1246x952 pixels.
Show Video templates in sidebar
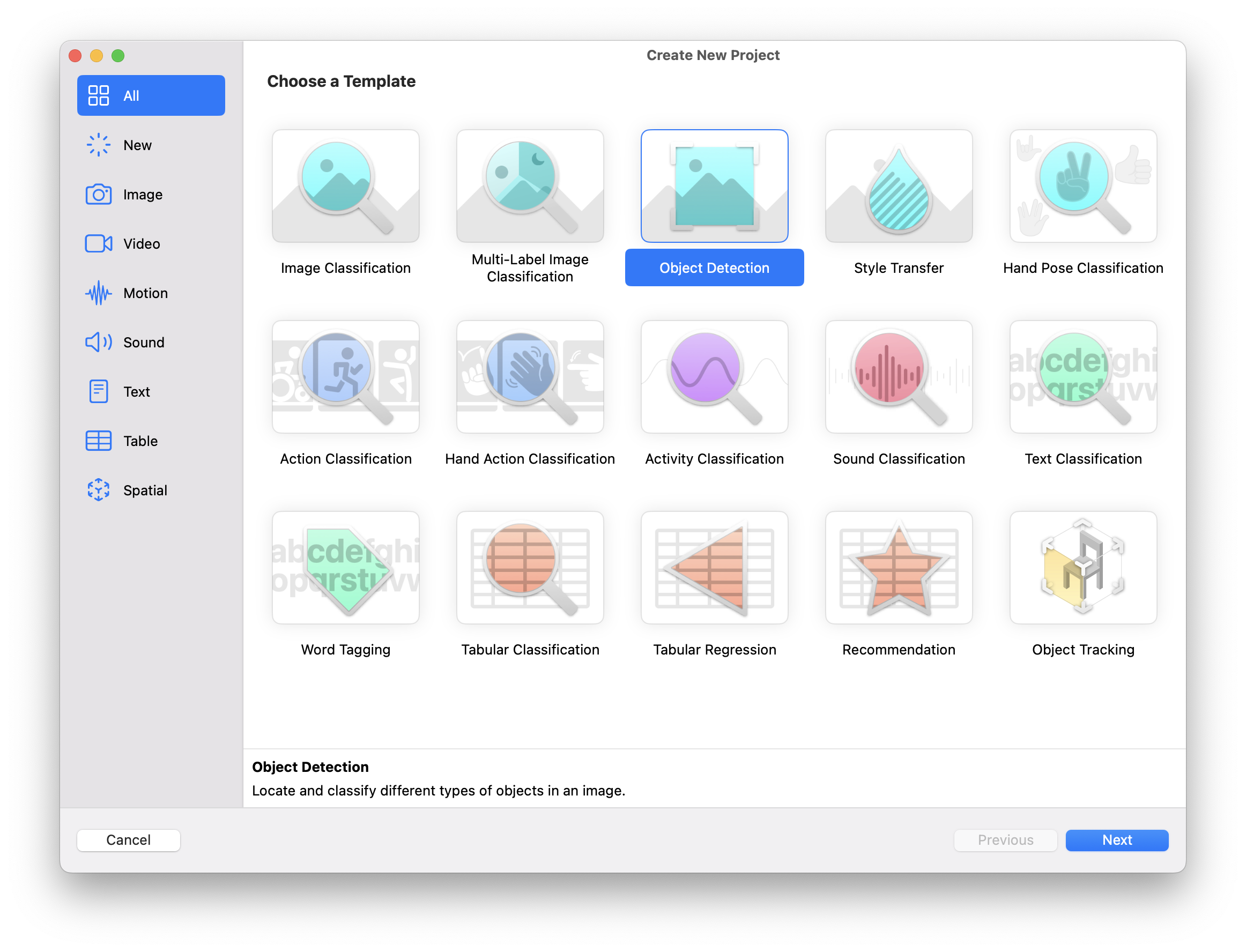[x=142, y=244]
